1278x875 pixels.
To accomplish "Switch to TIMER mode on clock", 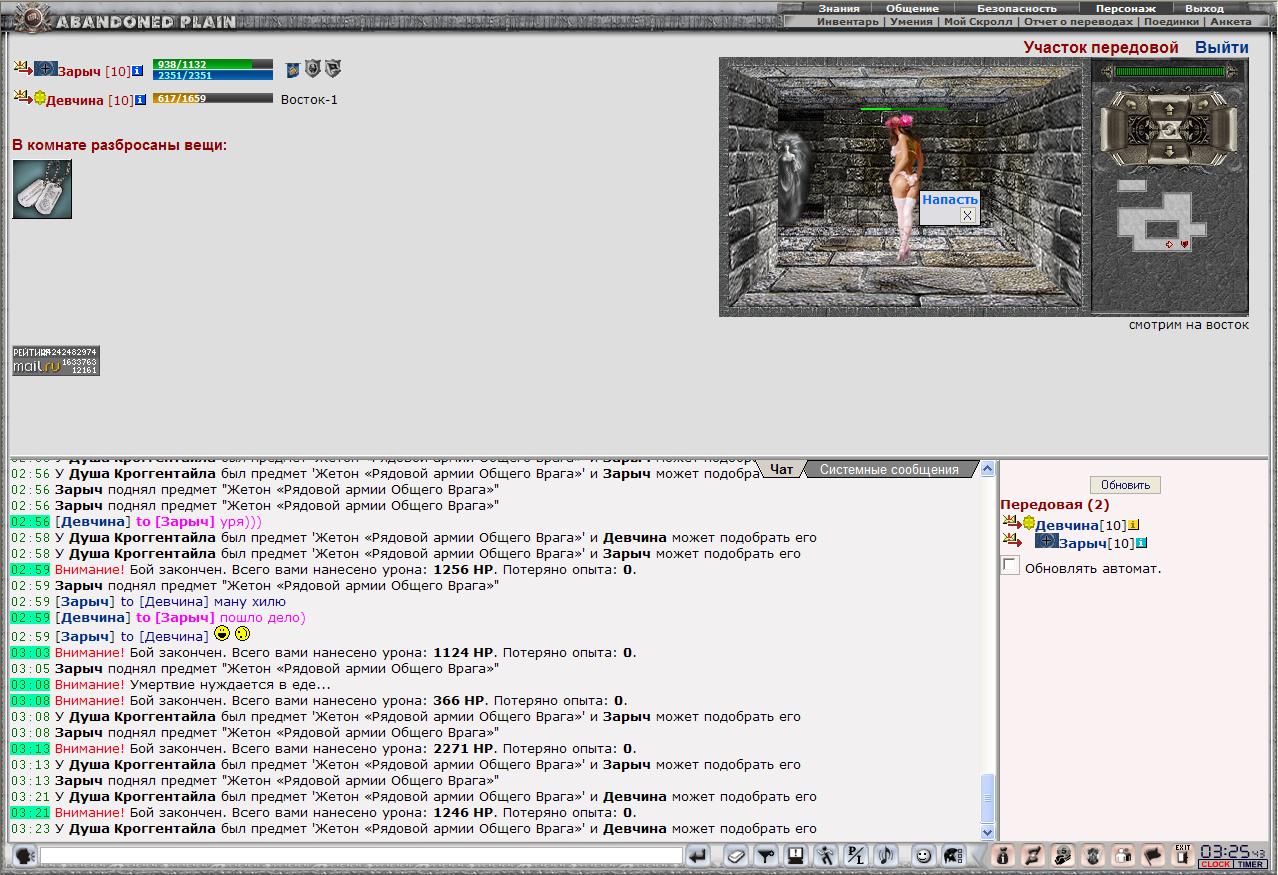I will pos(1249,864).
